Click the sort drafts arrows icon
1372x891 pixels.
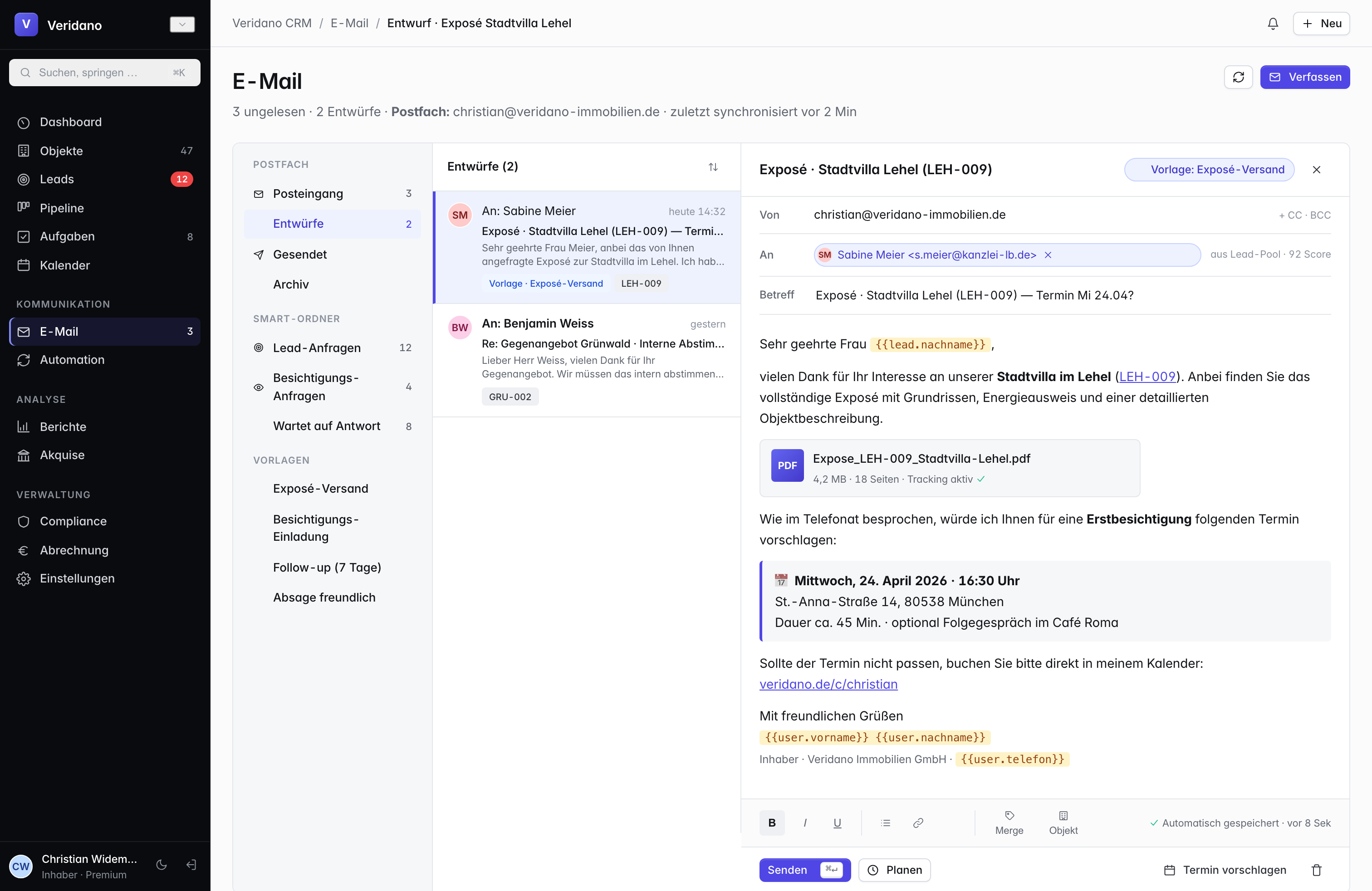click(x=713, y=167)
